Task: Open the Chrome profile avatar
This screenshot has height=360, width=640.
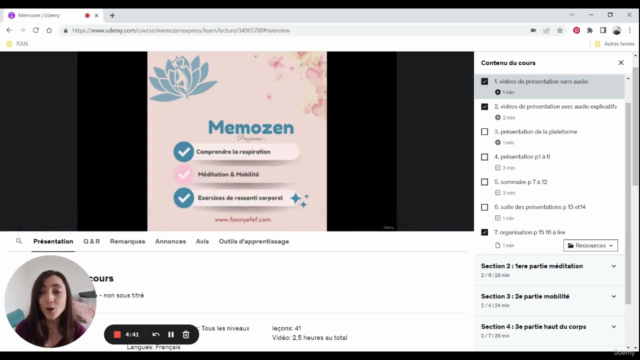Action: pos(617,30)
